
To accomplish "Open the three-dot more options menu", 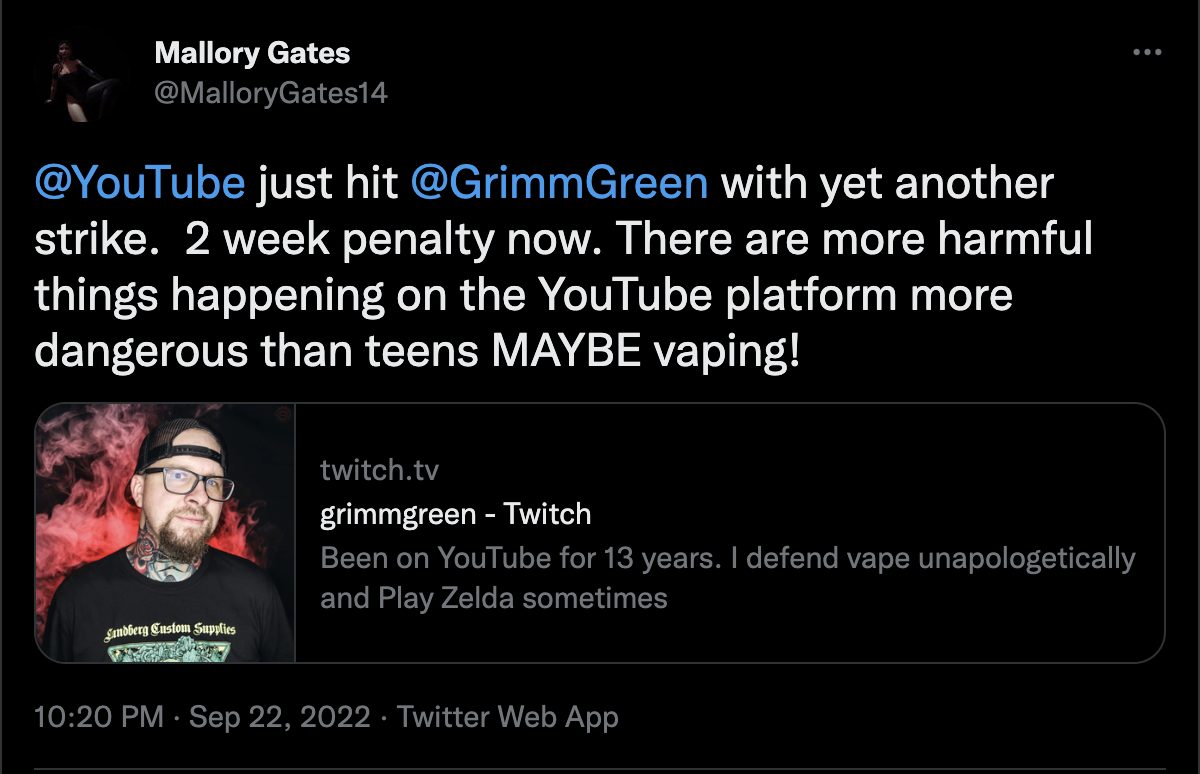I will [x=1147, y=53].
